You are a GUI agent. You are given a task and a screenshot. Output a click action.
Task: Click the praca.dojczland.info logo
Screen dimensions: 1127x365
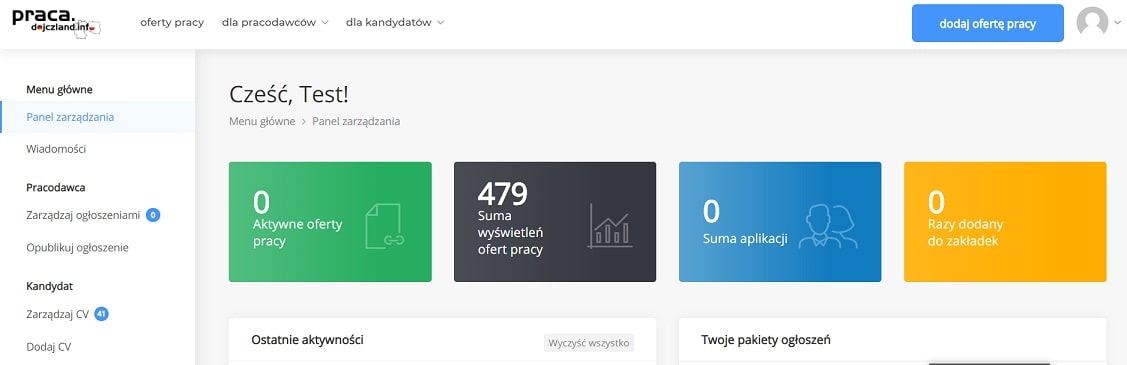(56, 21)
